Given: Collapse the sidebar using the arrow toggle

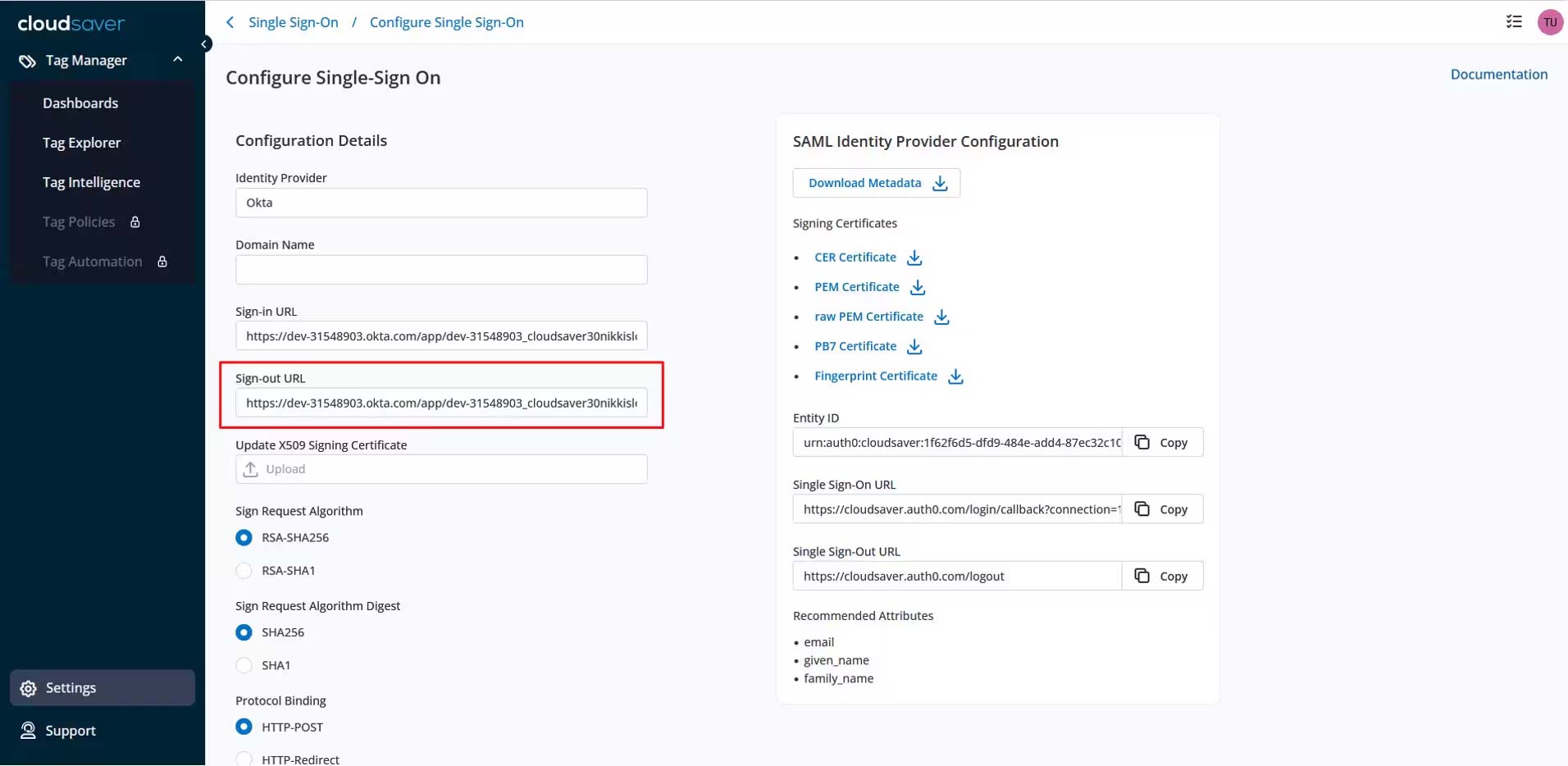Looking at the screenshot, I should pos(205,44).
